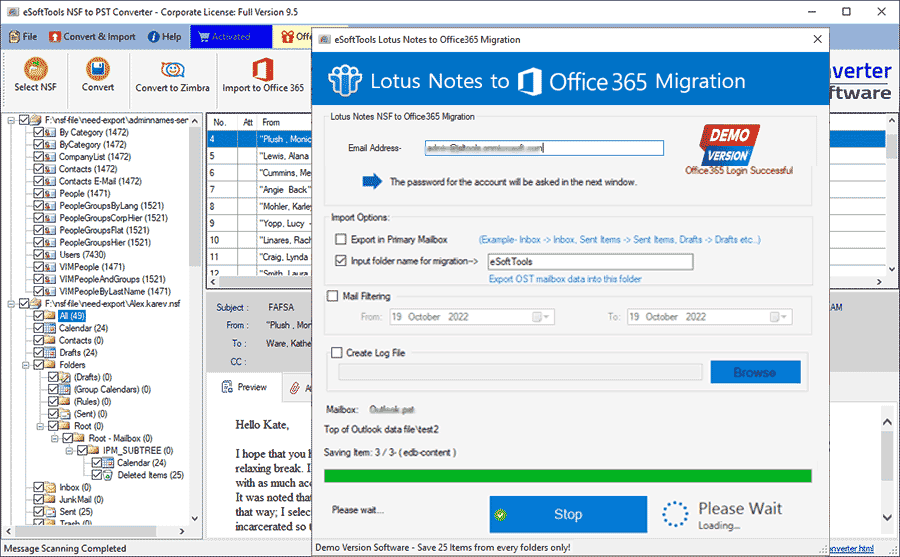Image resolution: width=900 pixels, height=557 pixels.
Task: Collapse the Root - Mailbox (0) node
Action: (55, 438)
